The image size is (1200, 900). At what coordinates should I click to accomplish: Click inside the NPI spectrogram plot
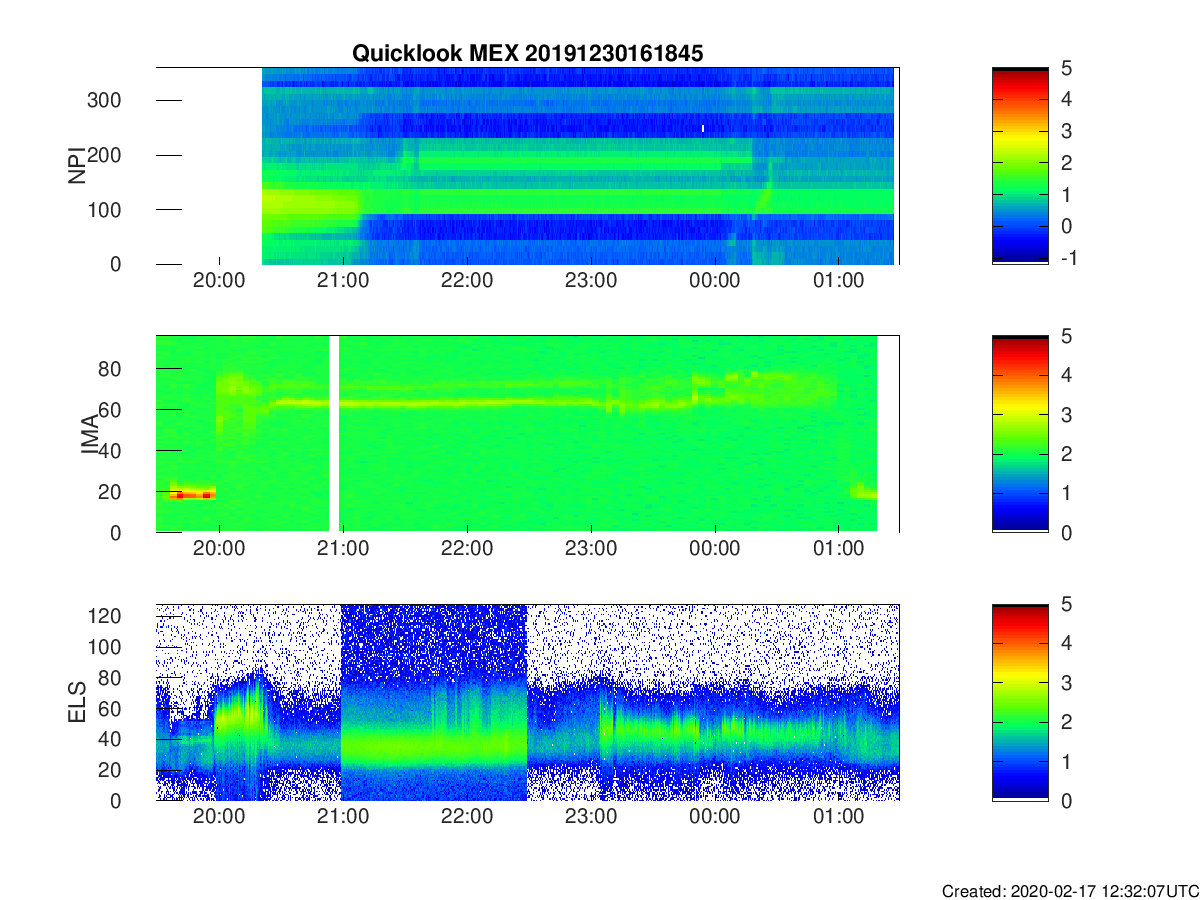(x=527, y=166)
